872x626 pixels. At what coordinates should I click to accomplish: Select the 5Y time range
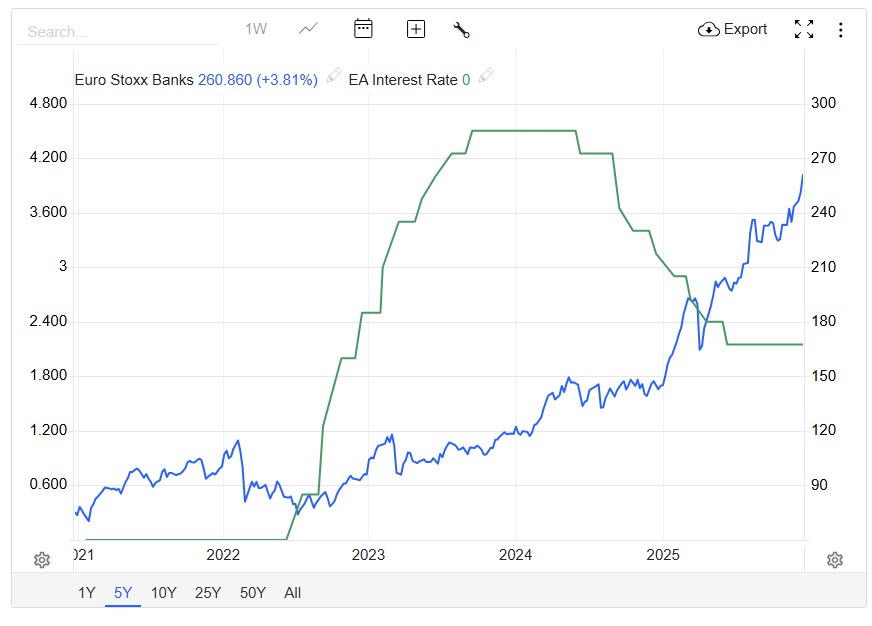pos(123,593)
